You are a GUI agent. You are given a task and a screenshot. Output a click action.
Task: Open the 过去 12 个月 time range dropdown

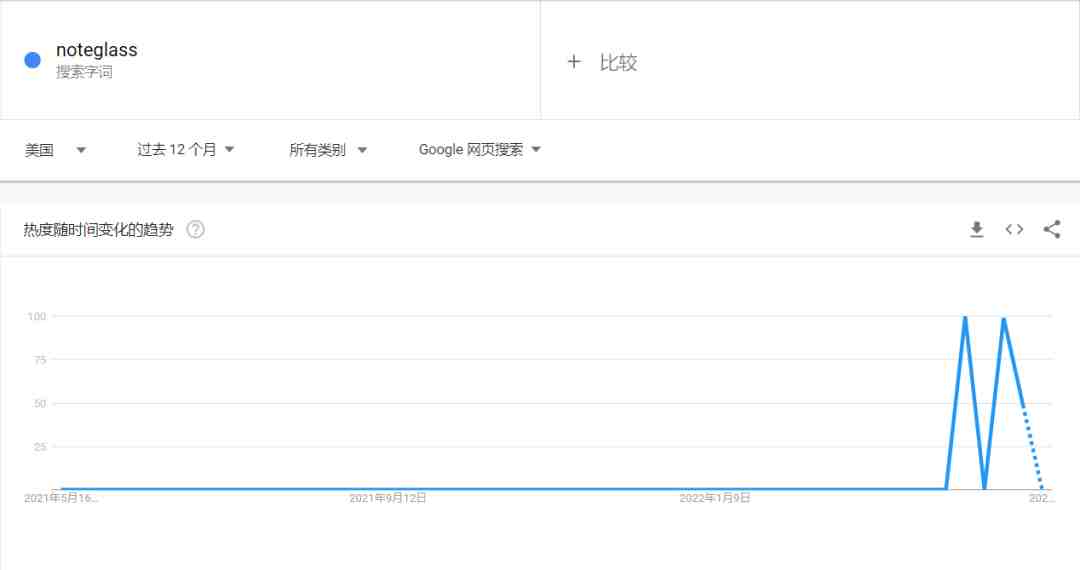click(186, 149)
